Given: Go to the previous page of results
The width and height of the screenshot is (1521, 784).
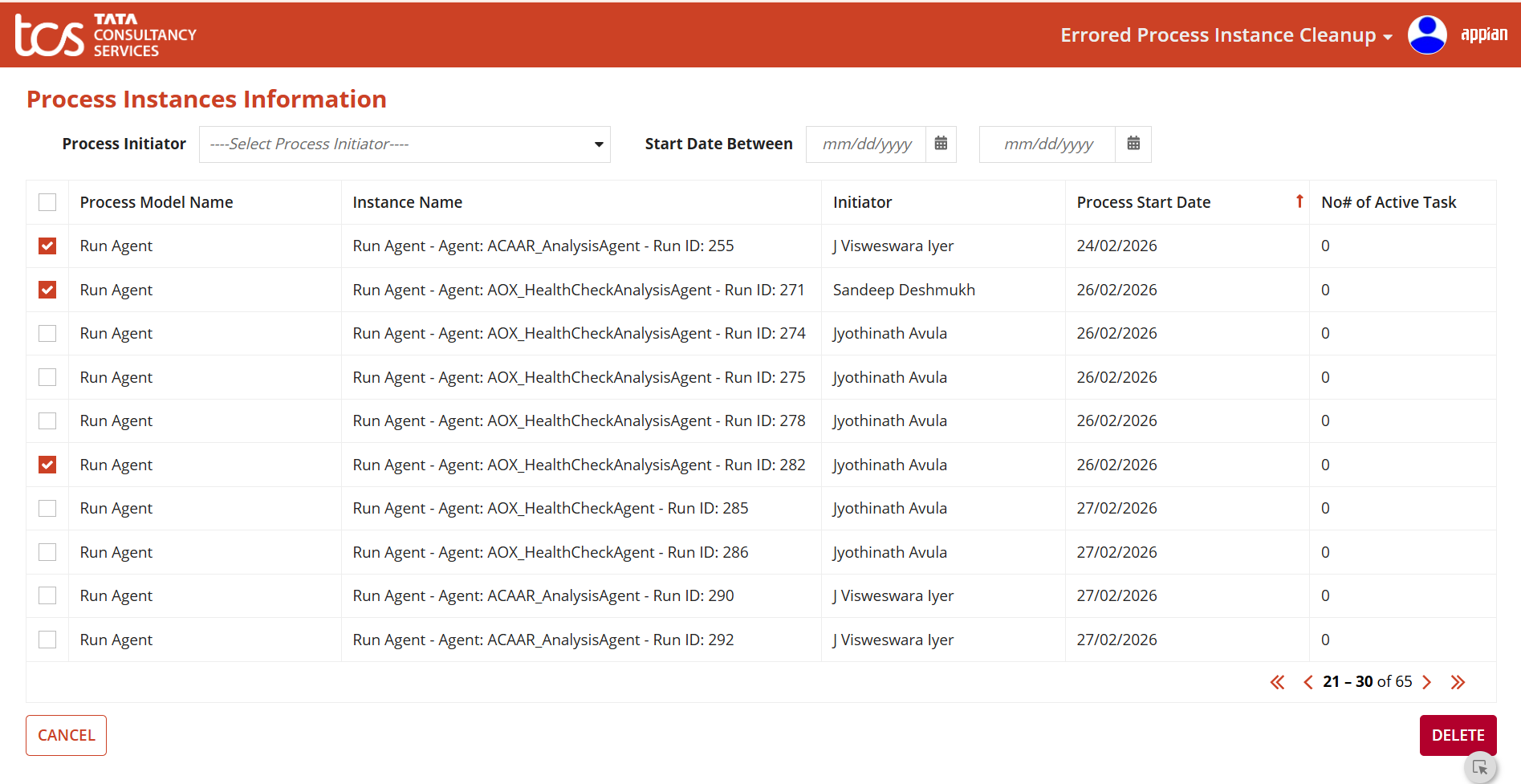Looking at the screenshot, I should tap(1307, 682).
